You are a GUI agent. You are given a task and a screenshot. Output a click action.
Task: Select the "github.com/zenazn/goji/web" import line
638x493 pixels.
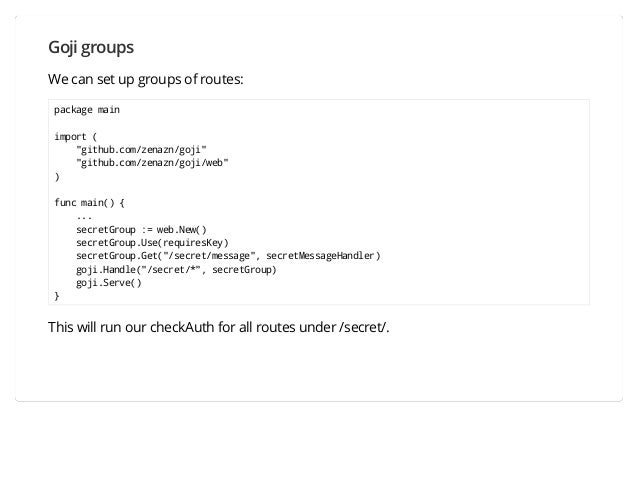click(x=152, y=163)
